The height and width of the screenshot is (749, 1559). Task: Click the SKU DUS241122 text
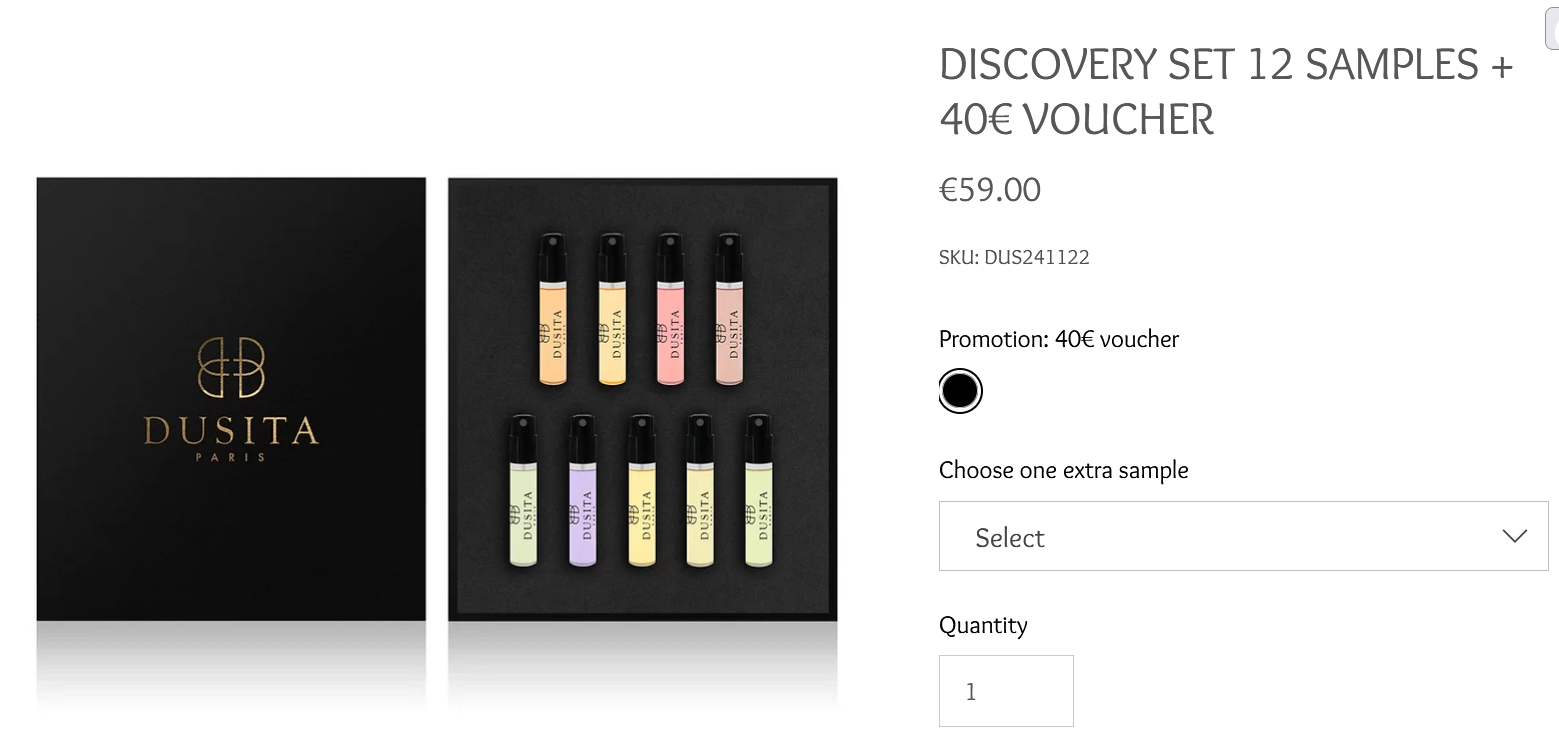(1013, 257)
